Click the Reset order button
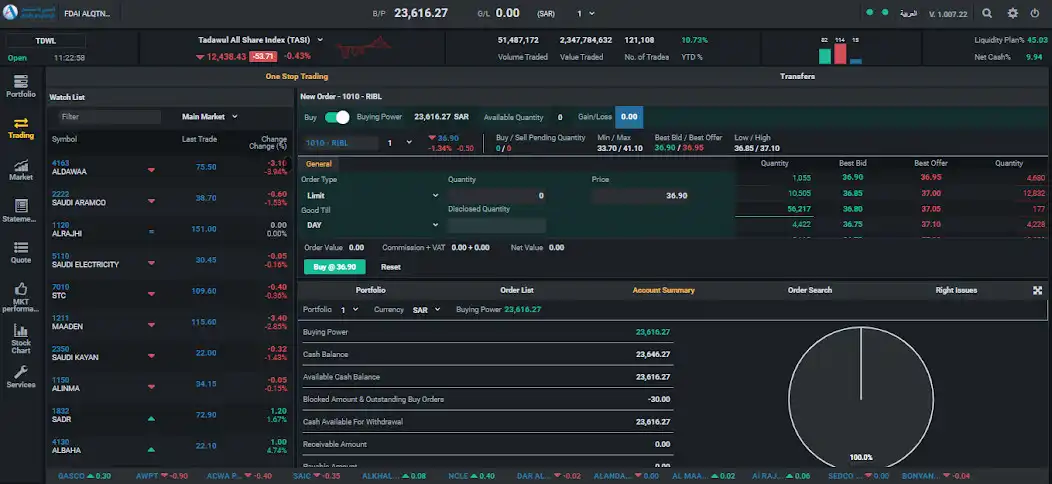Image resolution: width=1052 pixels, height=484 pixels. 390,267
